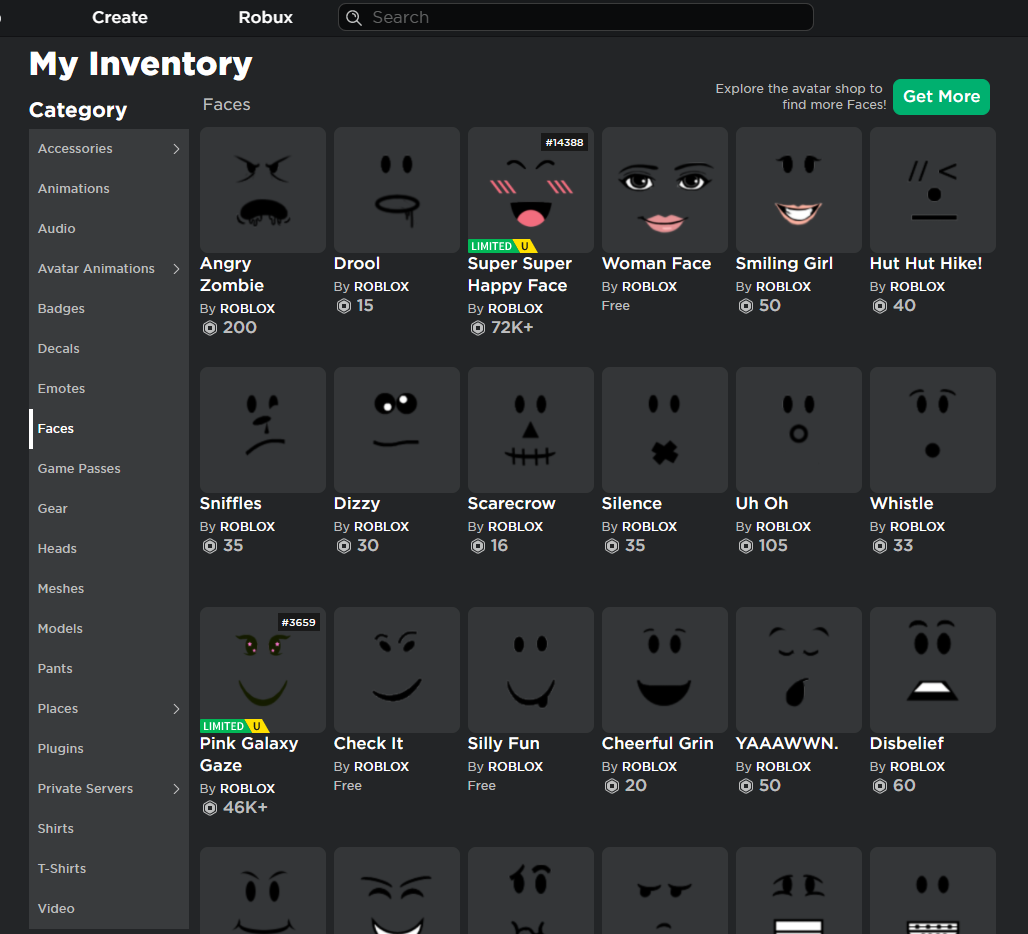Viewport: 1028px width, 934px height.
Task: Go to the Robux tab
Action: 266,18
